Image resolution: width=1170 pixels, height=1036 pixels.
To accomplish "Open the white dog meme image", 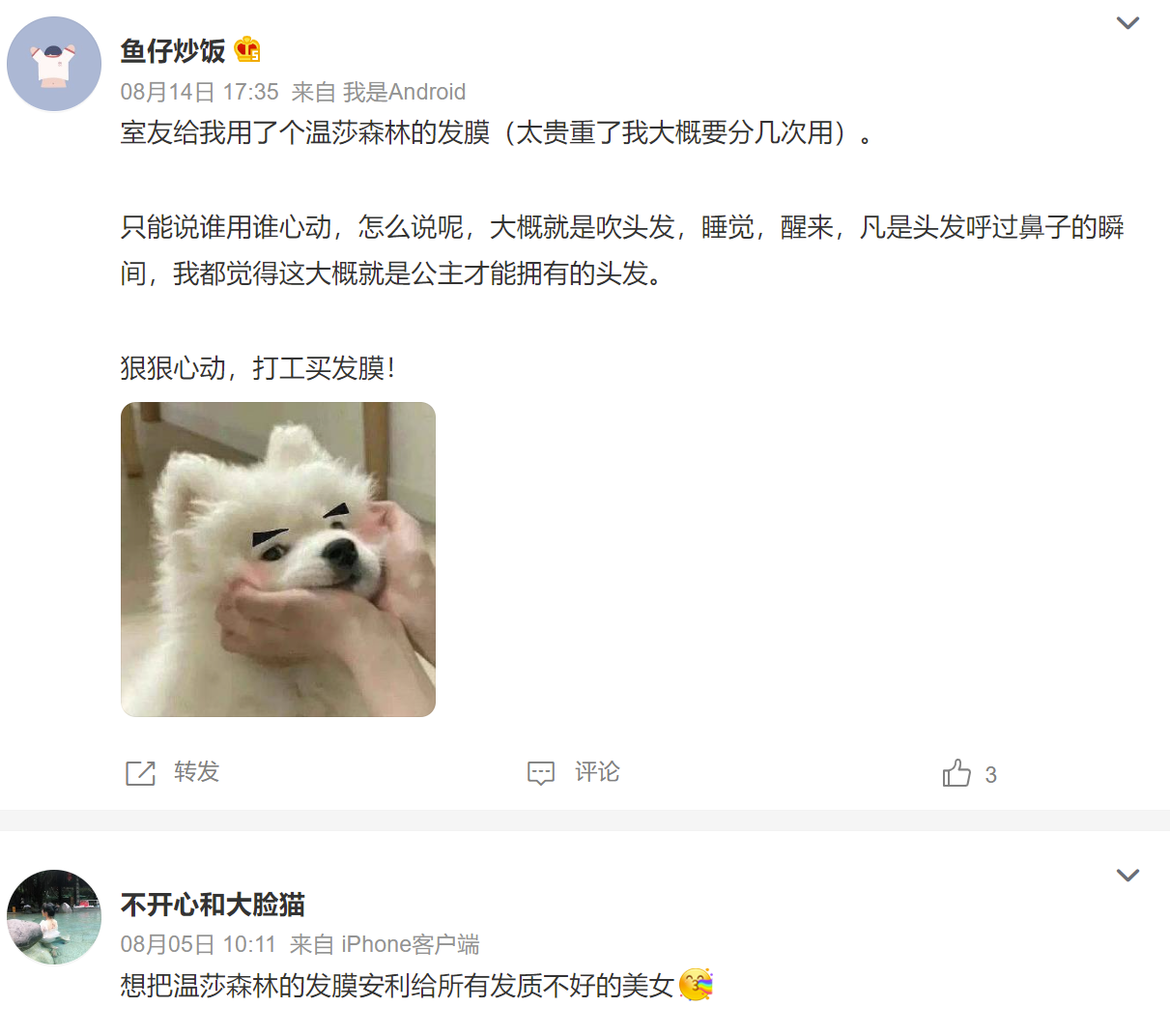I will tap(278, 560).
